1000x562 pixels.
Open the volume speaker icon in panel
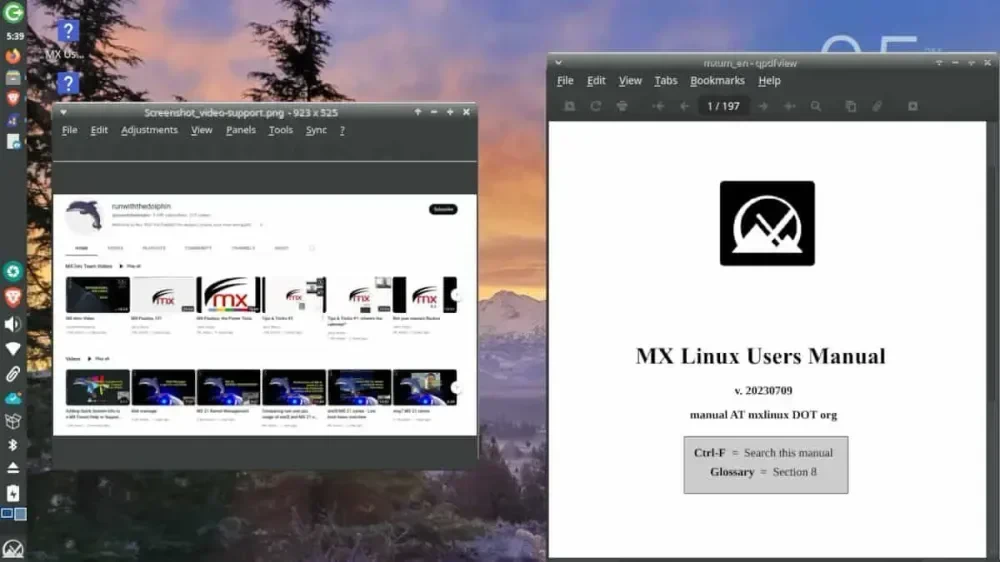pyautogui.click(x=13, y=324)
